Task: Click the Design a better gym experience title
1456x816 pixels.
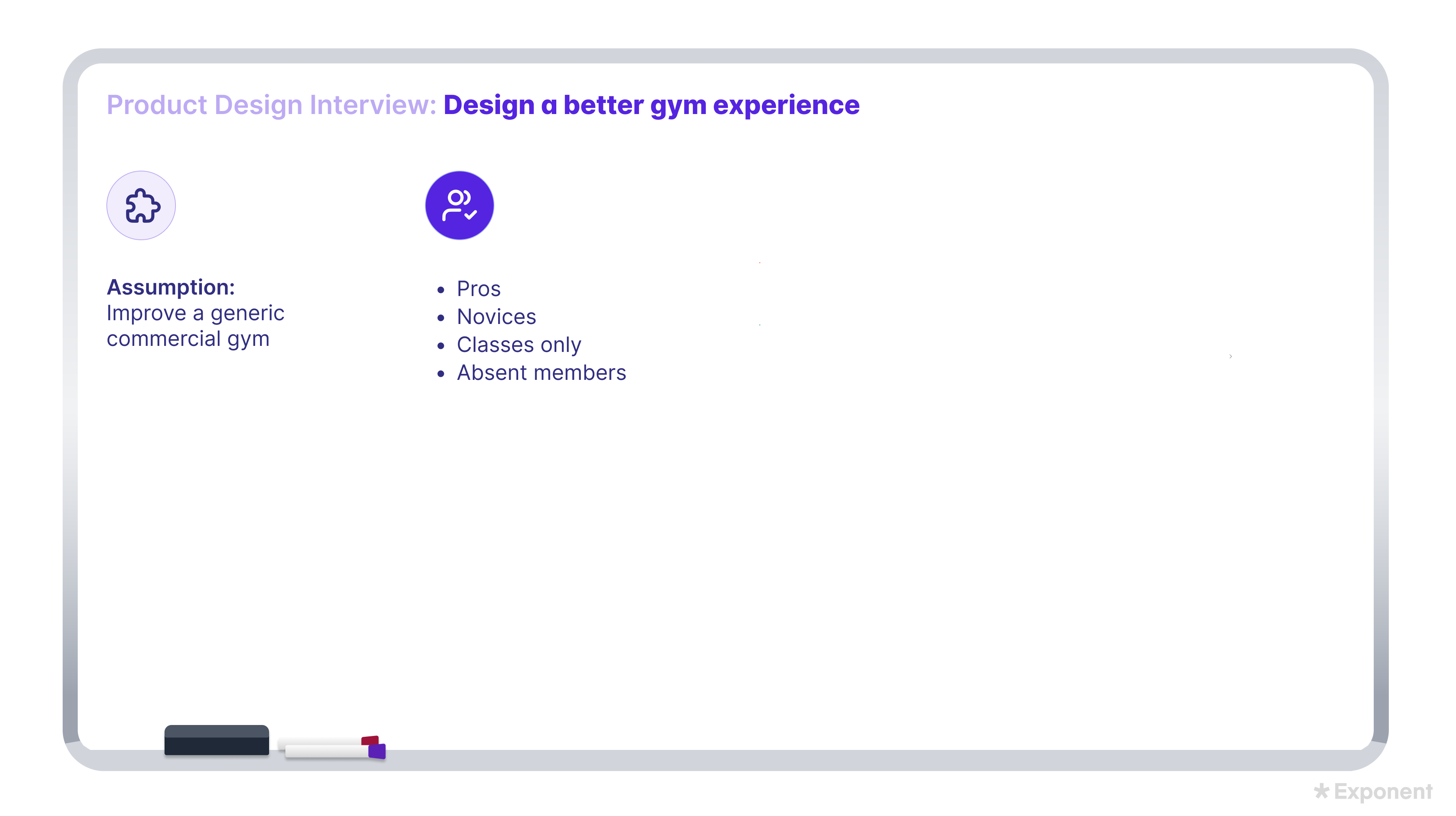Action: 651,105
